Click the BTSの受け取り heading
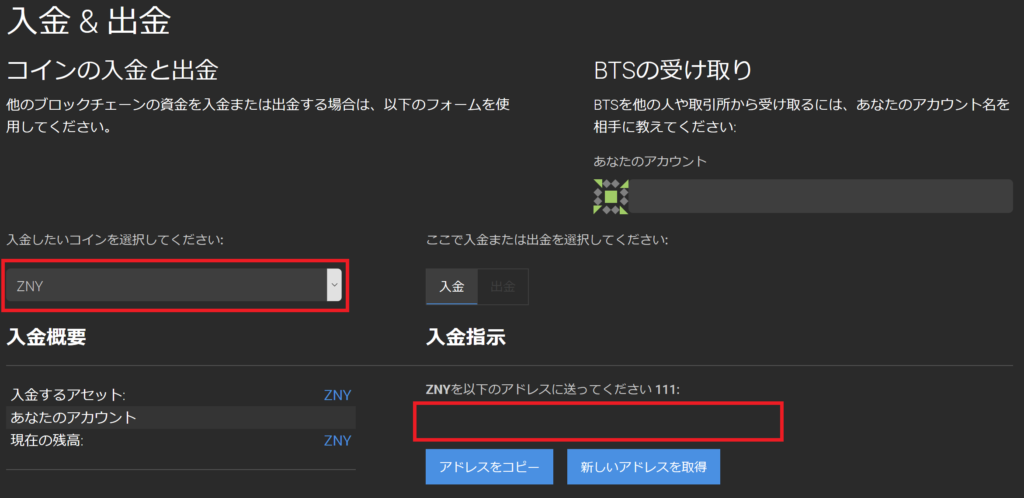 (x=673, y=70)
